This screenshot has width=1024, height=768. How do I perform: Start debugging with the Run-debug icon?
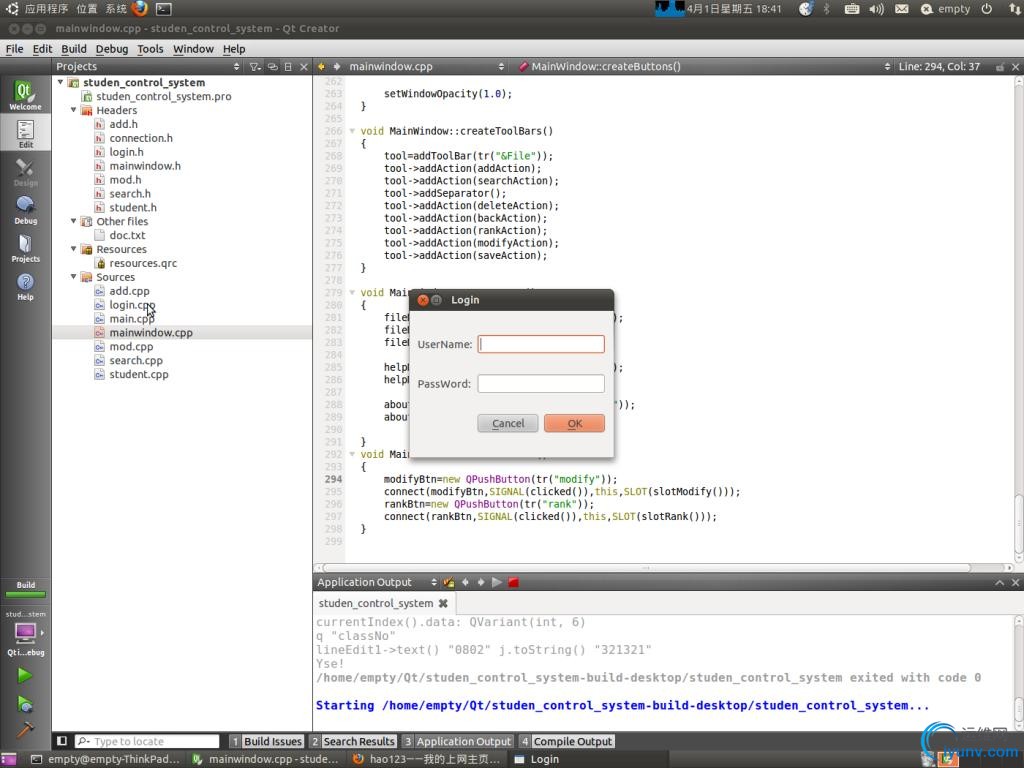click(25, 704)
